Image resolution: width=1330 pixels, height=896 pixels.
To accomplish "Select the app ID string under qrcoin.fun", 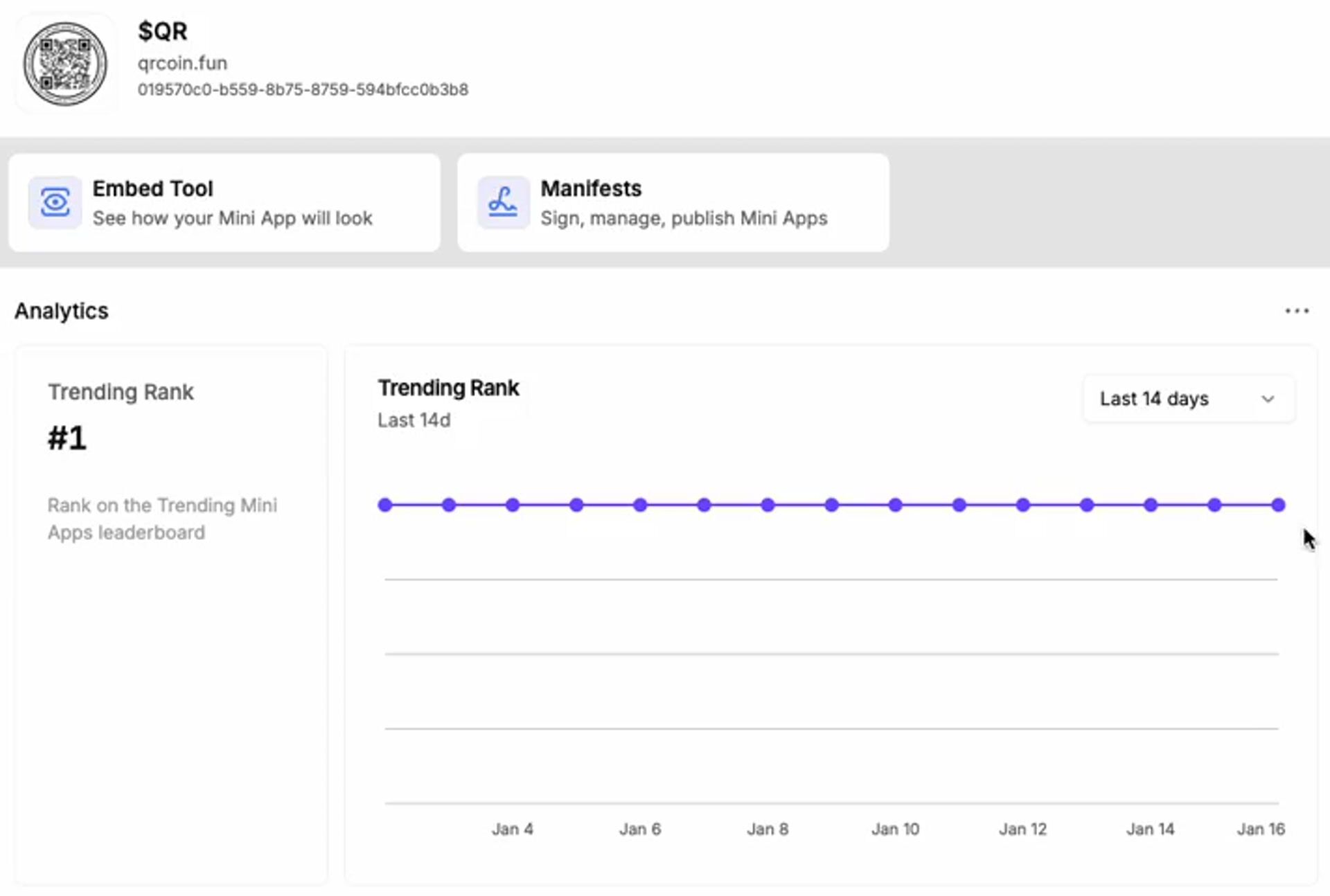I will (x=303, y=89).
